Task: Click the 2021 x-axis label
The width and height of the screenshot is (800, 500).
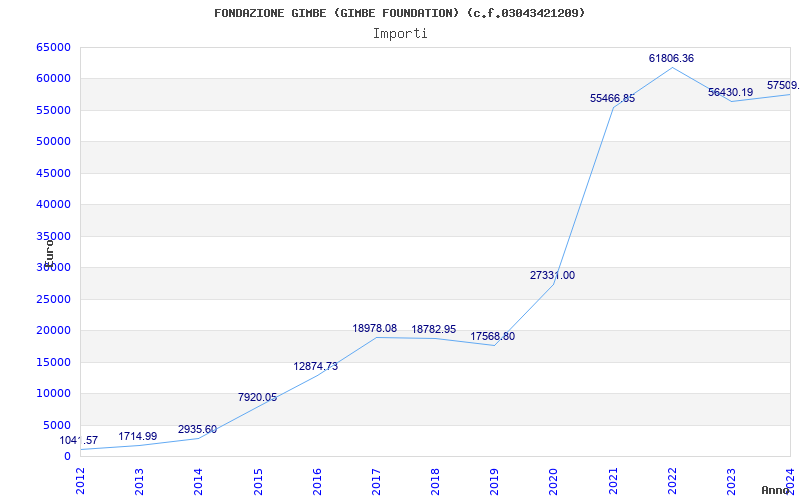Action: (613, 482)
